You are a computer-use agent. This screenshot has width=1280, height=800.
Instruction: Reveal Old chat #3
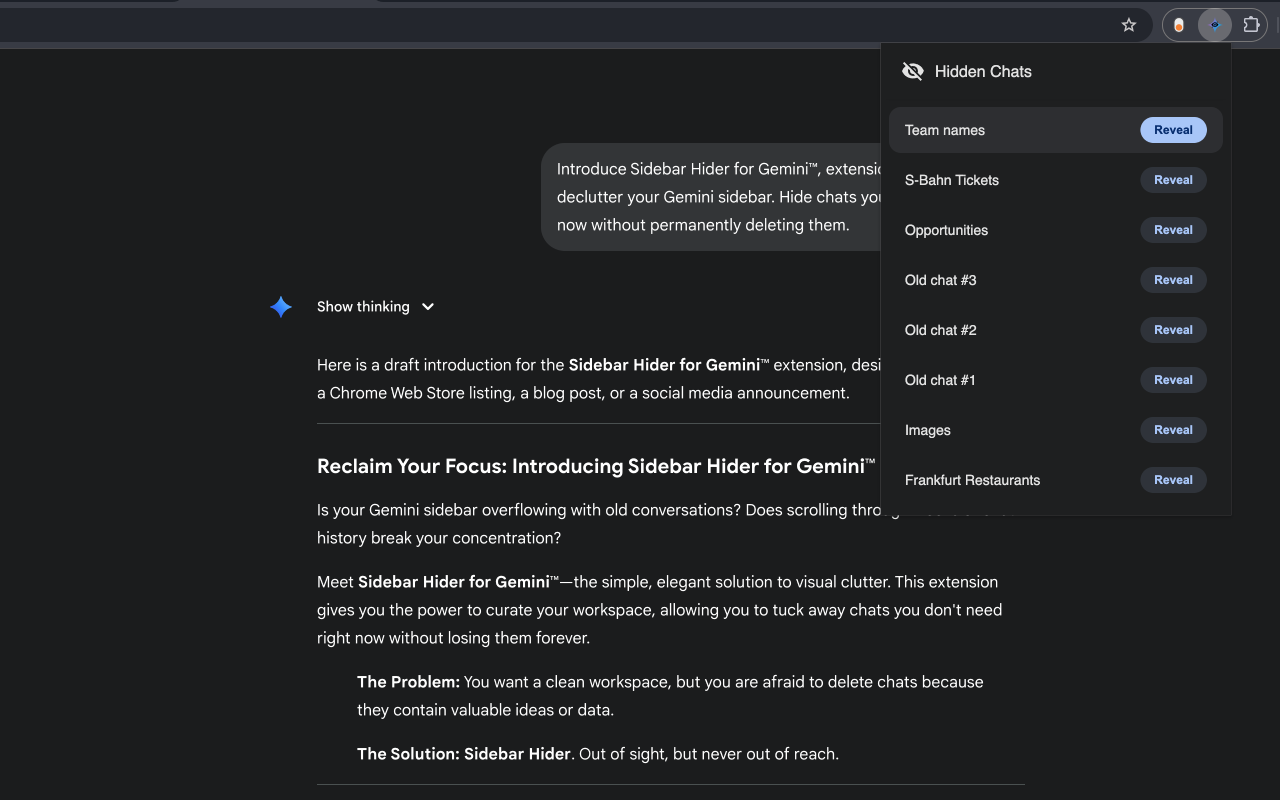coord(1173,280)
